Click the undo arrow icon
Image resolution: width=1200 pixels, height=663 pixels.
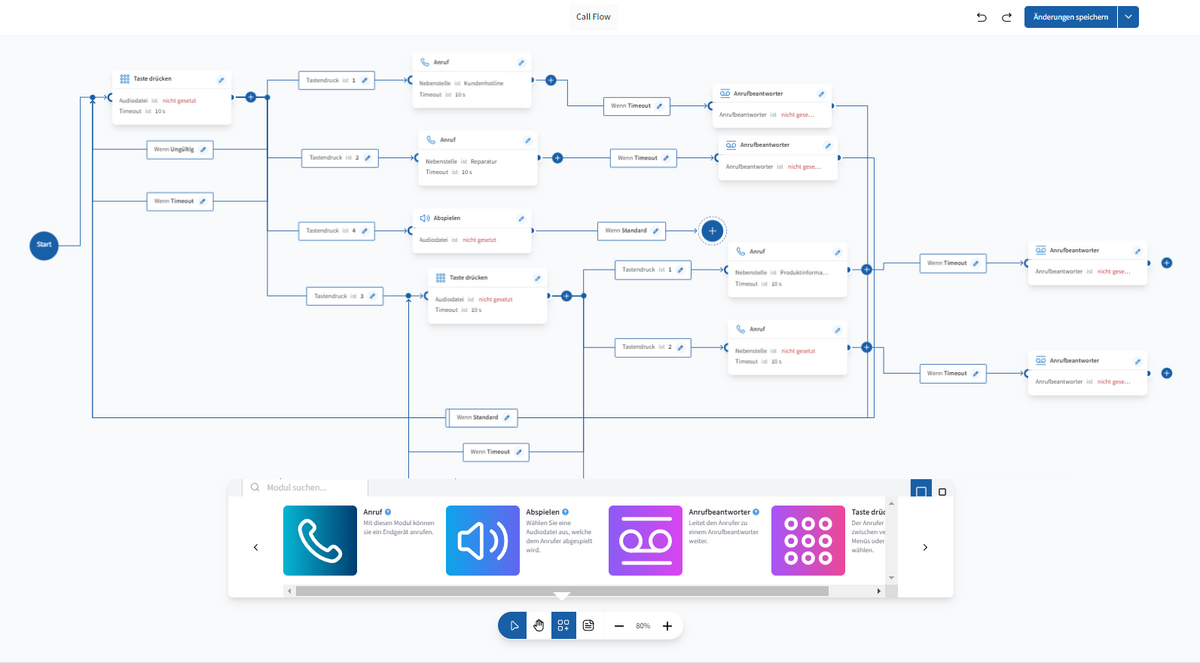[981, 17]
